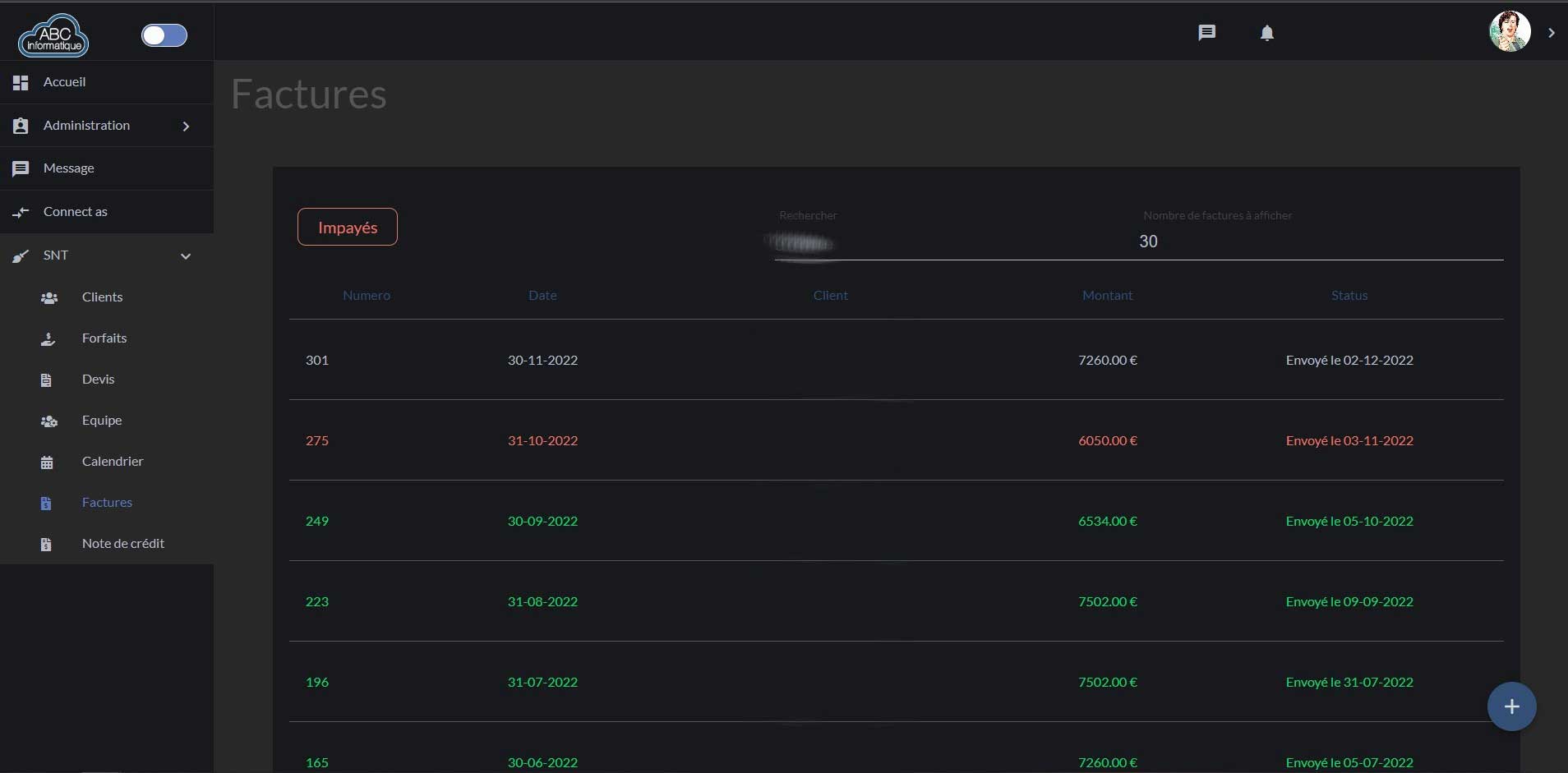
Task: Click the number of invoices to display field
Action: (1315, 242)
